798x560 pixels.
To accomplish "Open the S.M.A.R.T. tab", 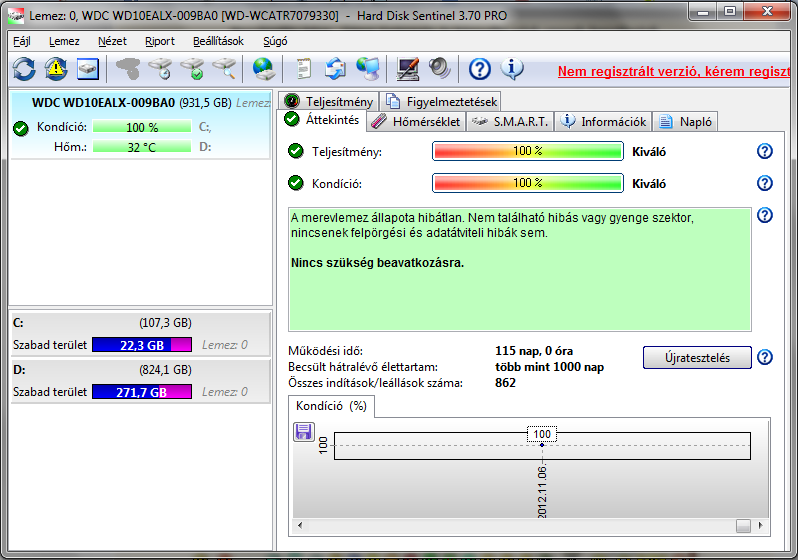I will (x=509, y=122).
